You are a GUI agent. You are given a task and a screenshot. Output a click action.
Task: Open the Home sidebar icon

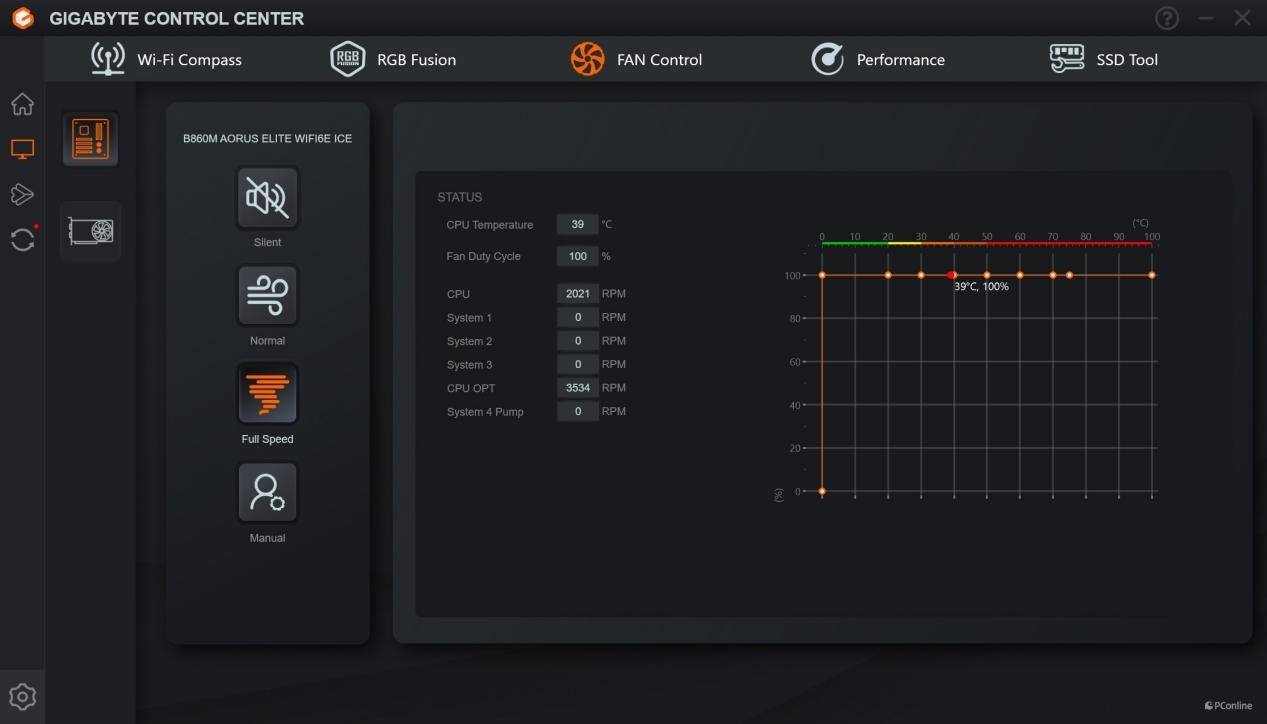point(22,104)
